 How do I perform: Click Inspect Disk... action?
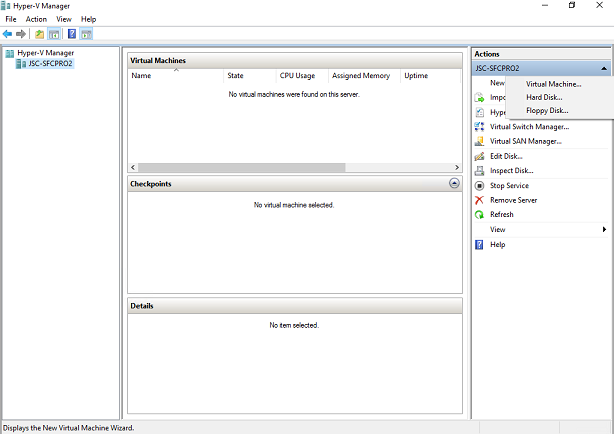511,171
